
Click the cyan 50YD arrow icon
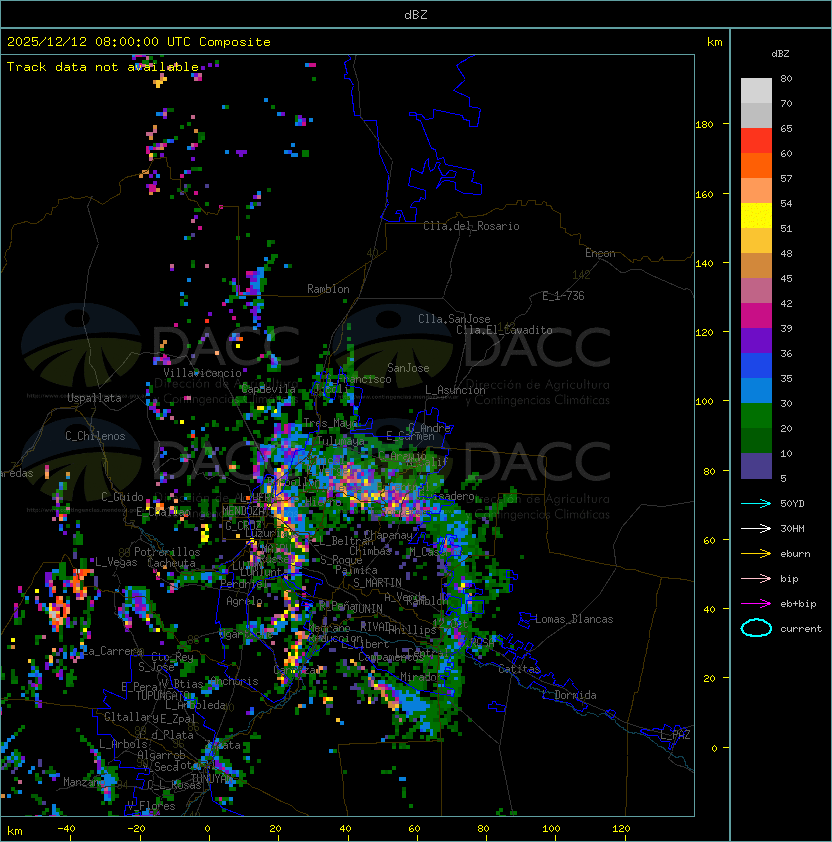point(756,504)
